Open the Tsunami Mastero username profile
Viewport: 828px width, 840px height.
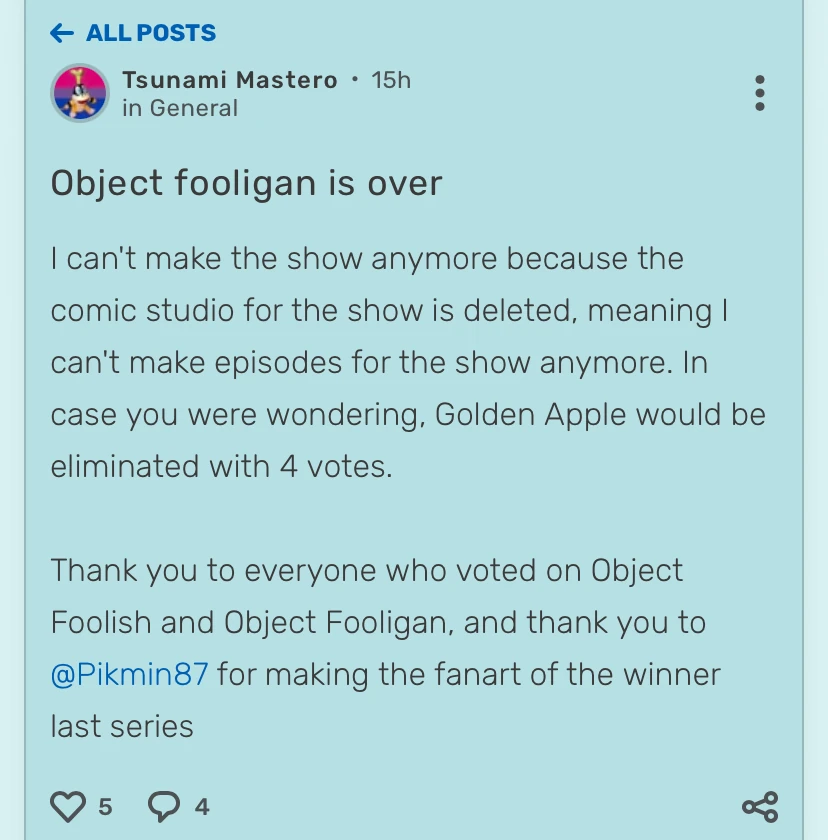[x=230, y=80]
